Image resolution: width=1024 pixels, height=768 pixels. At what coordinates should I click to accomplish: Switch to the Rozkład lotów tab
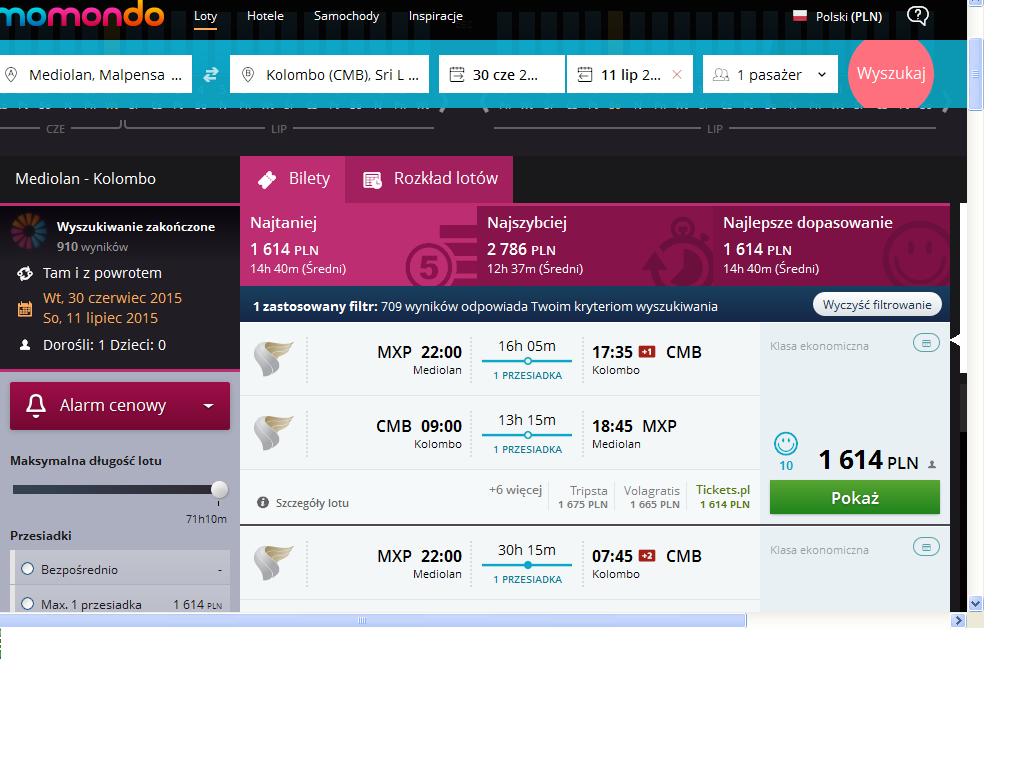[x=430, y=179]
